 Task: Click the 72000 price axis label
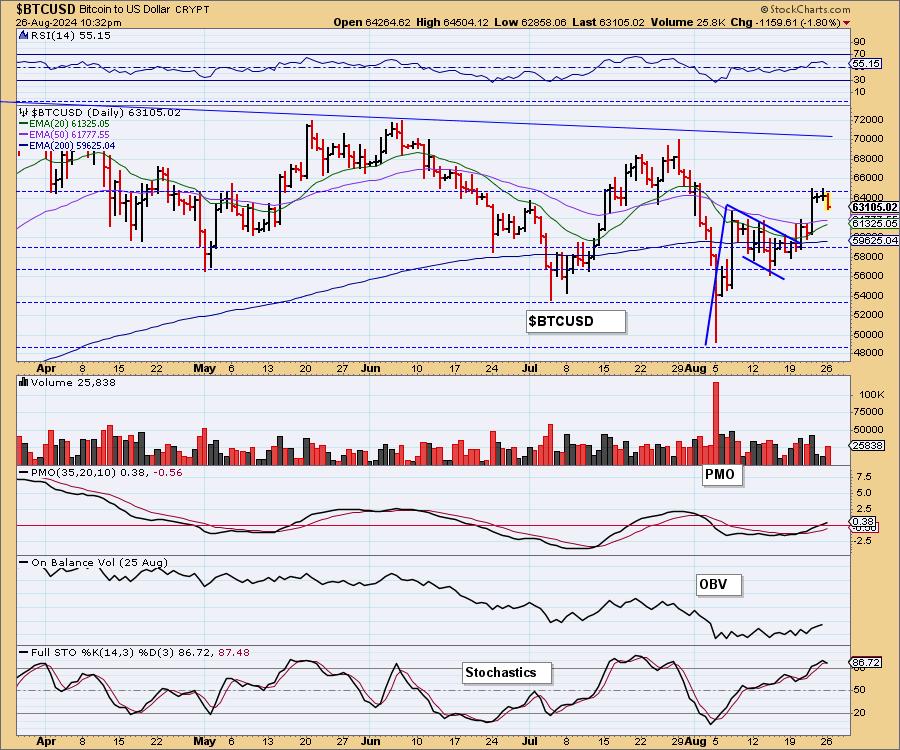[x=868, y=120]
